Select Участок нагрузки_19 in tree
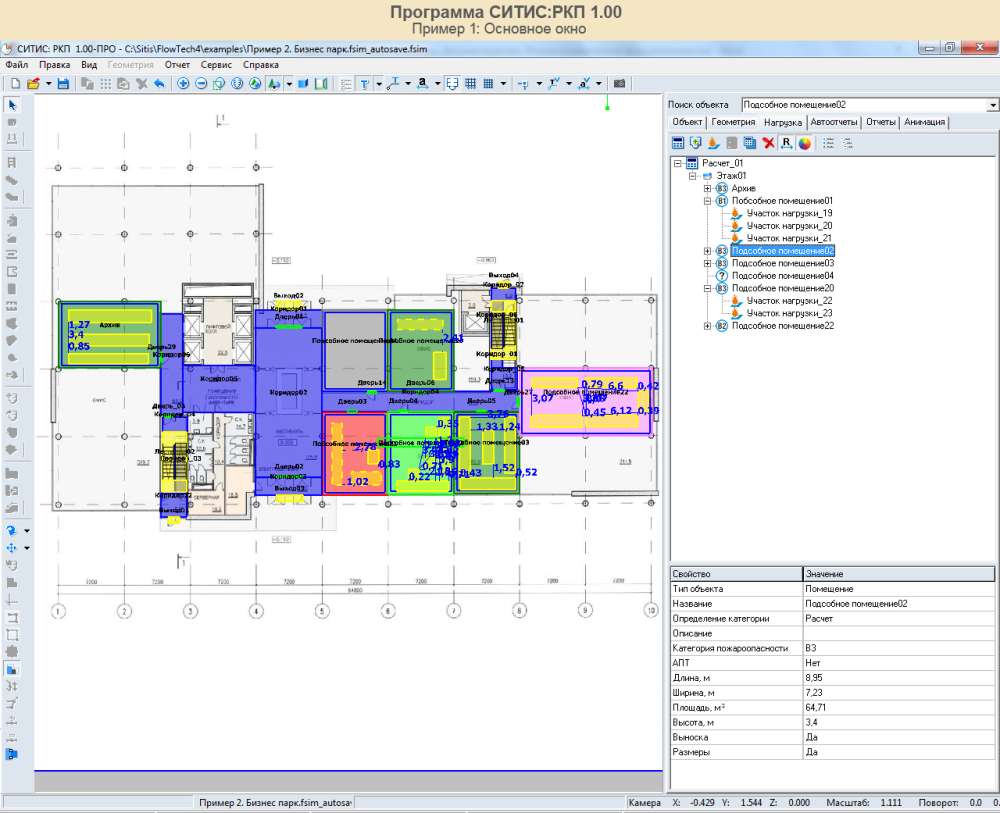 pyautogui.click(x=789, y=213)
